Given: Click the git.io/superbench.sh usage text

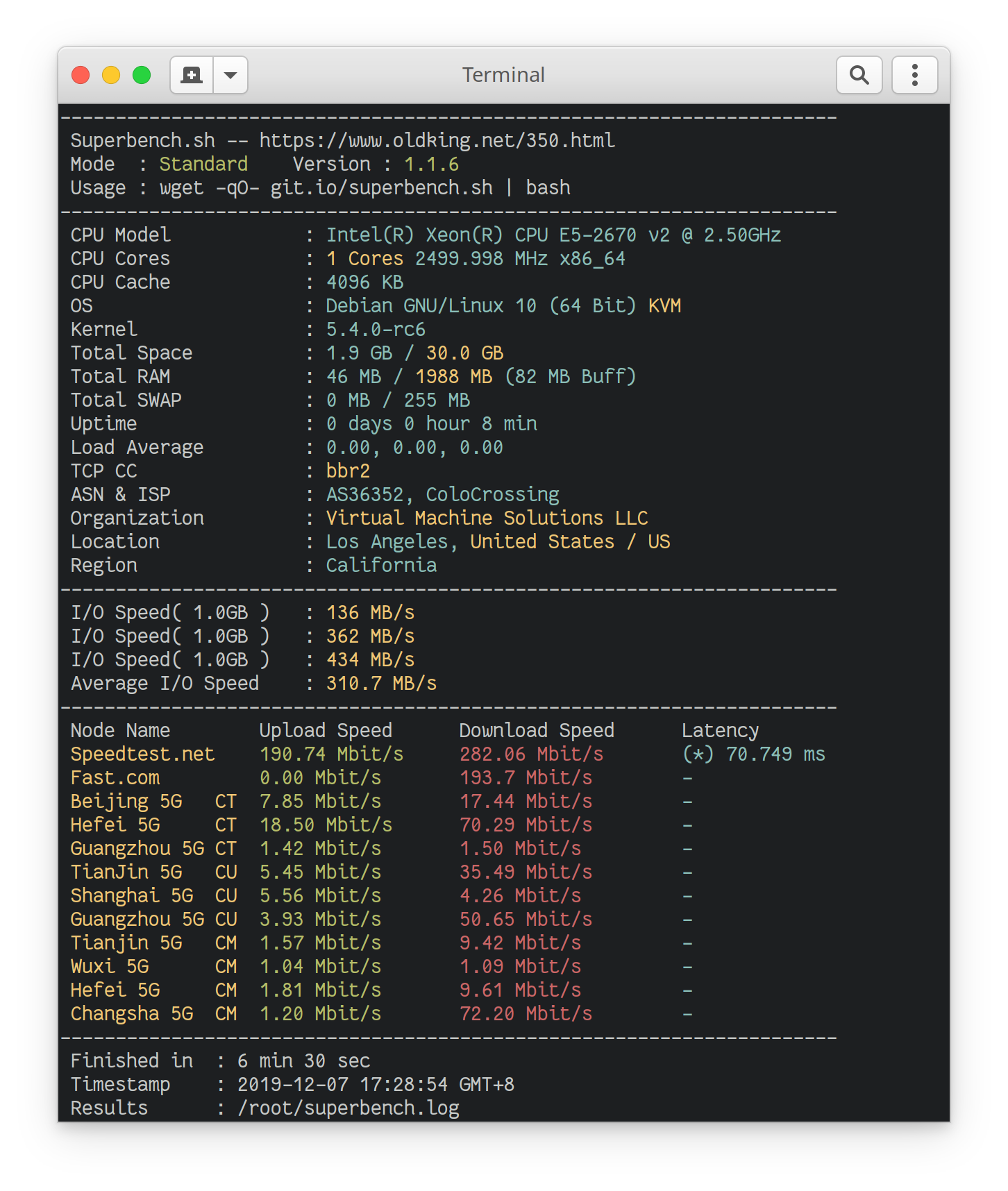Looking at the screenshot, I should click(381, 188).
